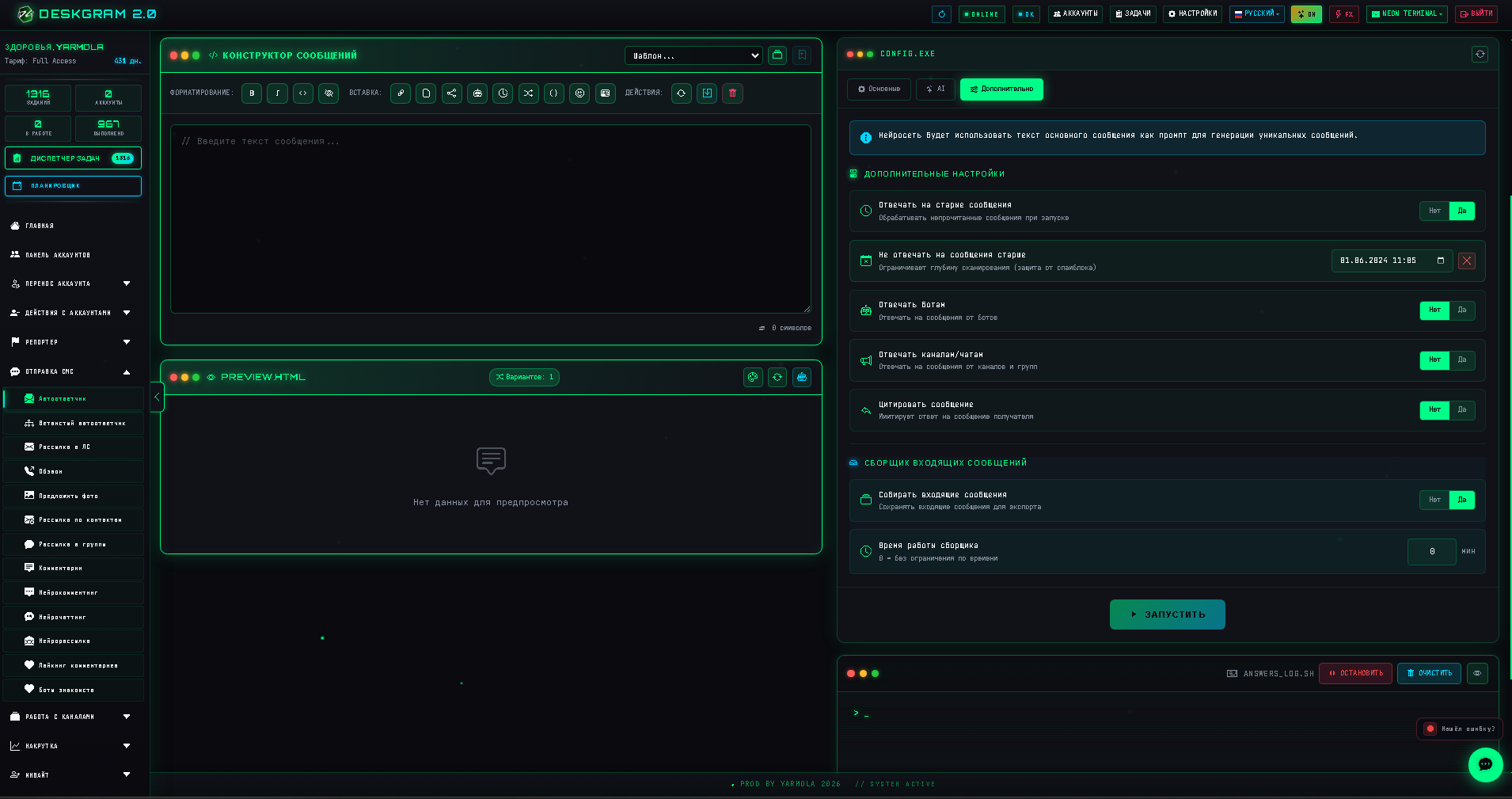Refresh the CONFIG.EXE panel
This screenshot has height=799, width=1512.
click(x=1480, y=54)
